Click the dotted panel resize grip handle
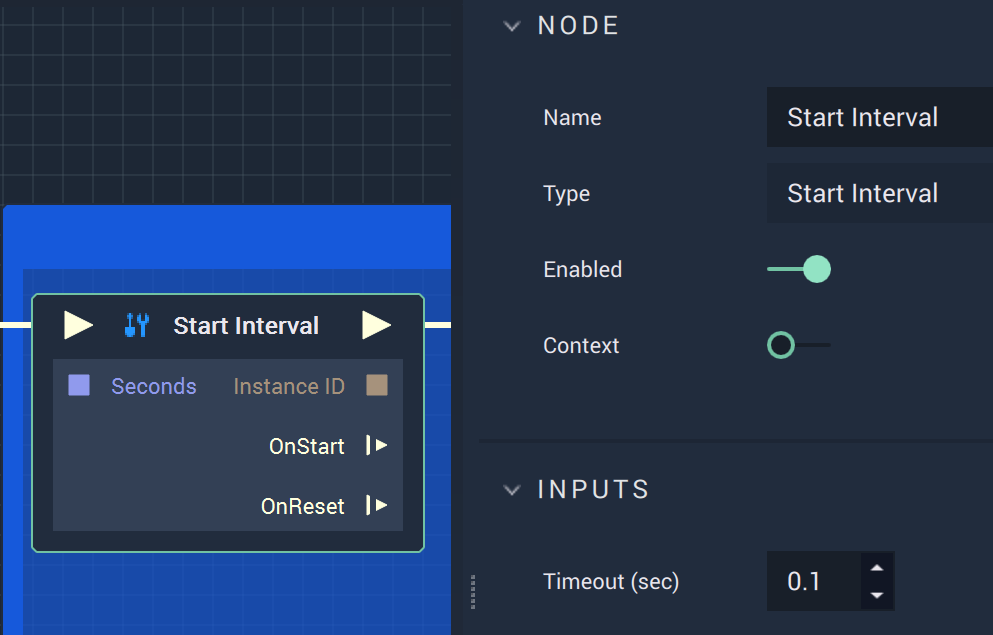The width and height of the screenshot is (993, 635). click(473, 592)
